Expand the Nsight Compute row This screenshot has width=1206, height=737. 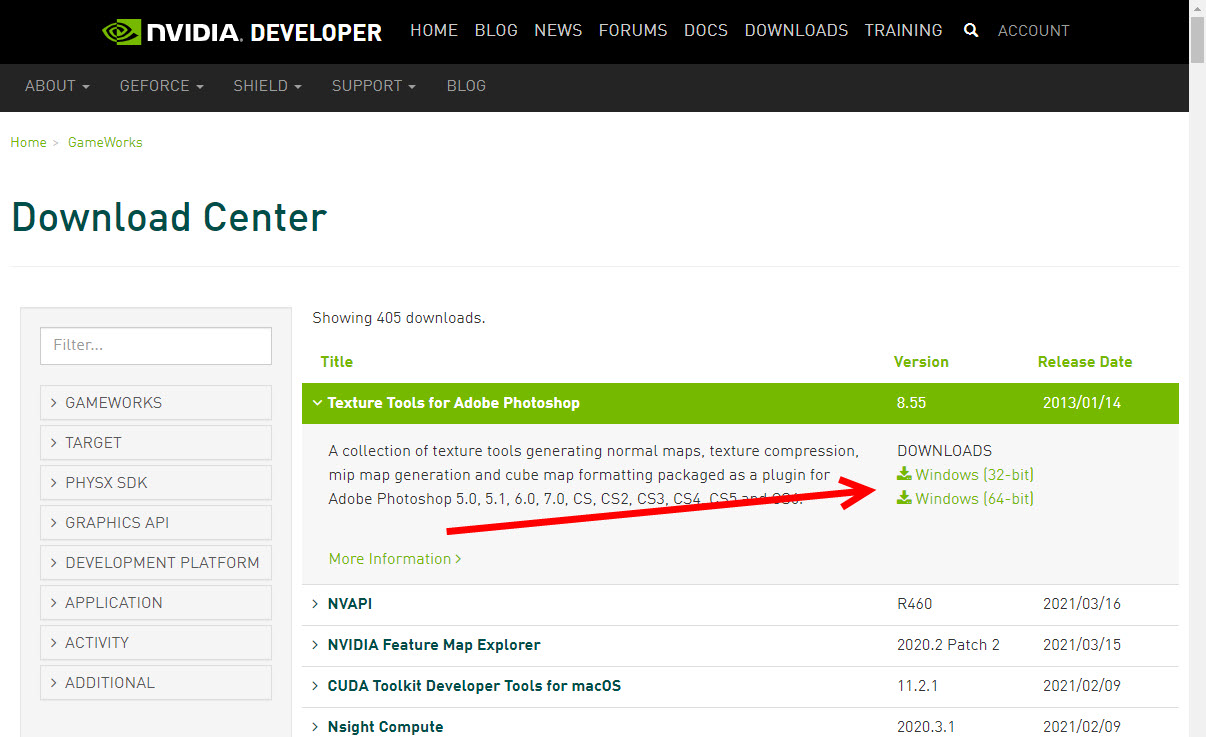[x=740, y=723]
